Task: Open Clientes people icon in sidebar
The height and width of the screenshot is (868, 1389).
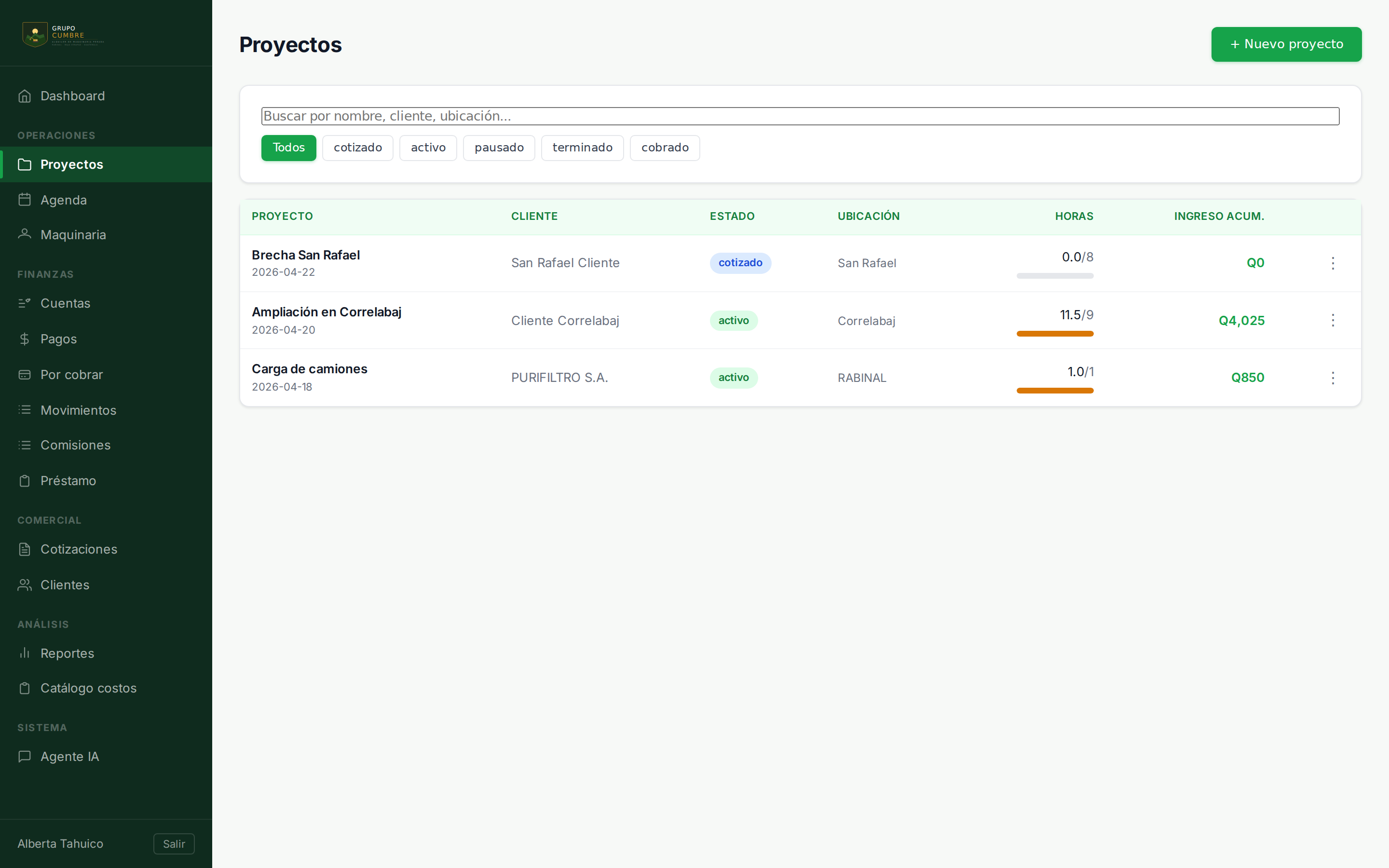Action: [24, 584]
